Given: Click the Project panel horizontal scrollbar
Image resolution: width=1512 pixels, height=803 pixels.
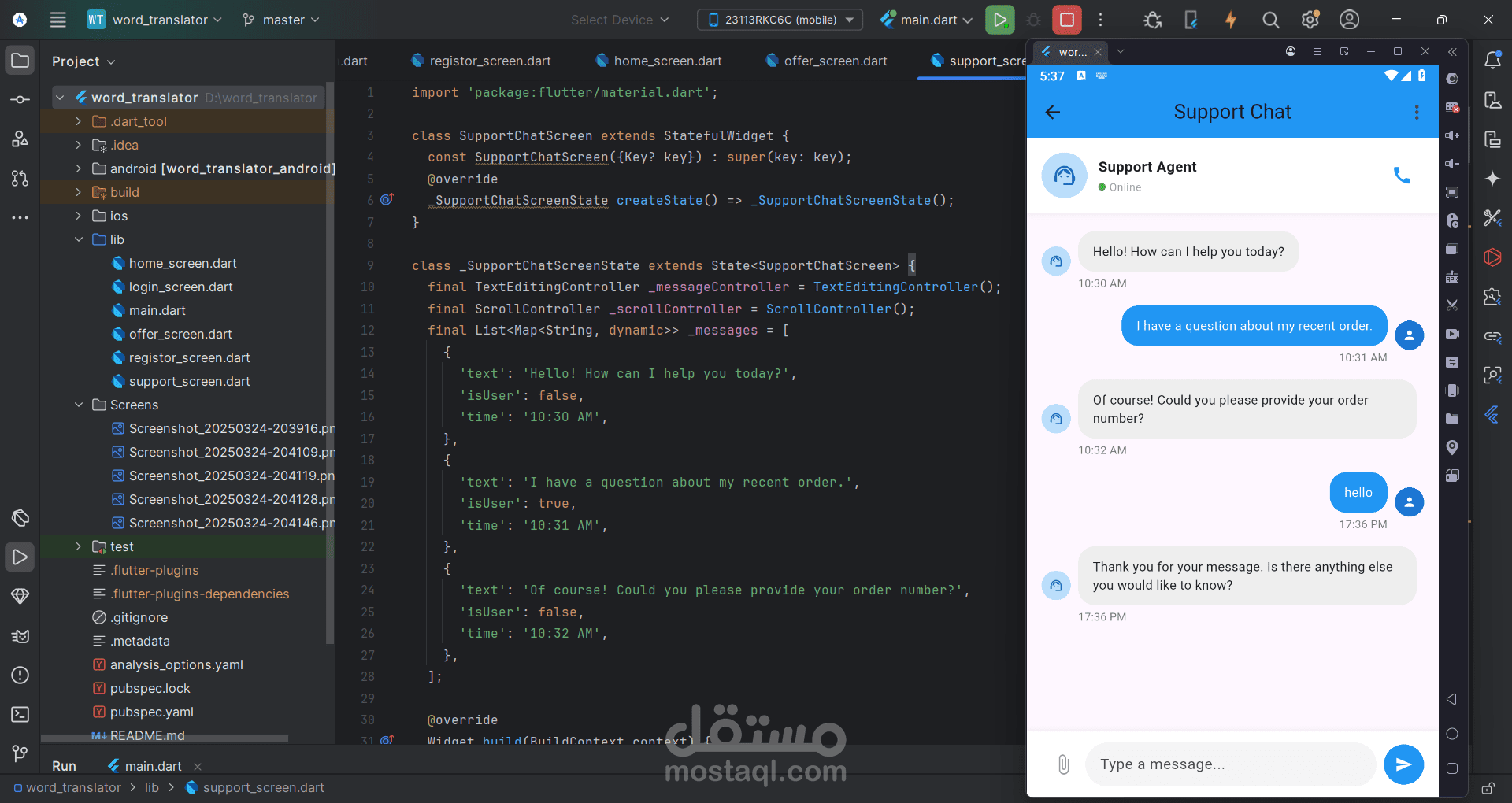Looking at the screenshot, I should (x=165, y=738).
